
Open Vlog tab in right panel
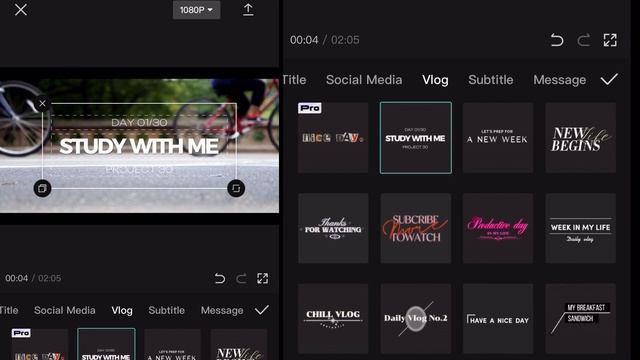pyautogui.click(x=435, y=80)
